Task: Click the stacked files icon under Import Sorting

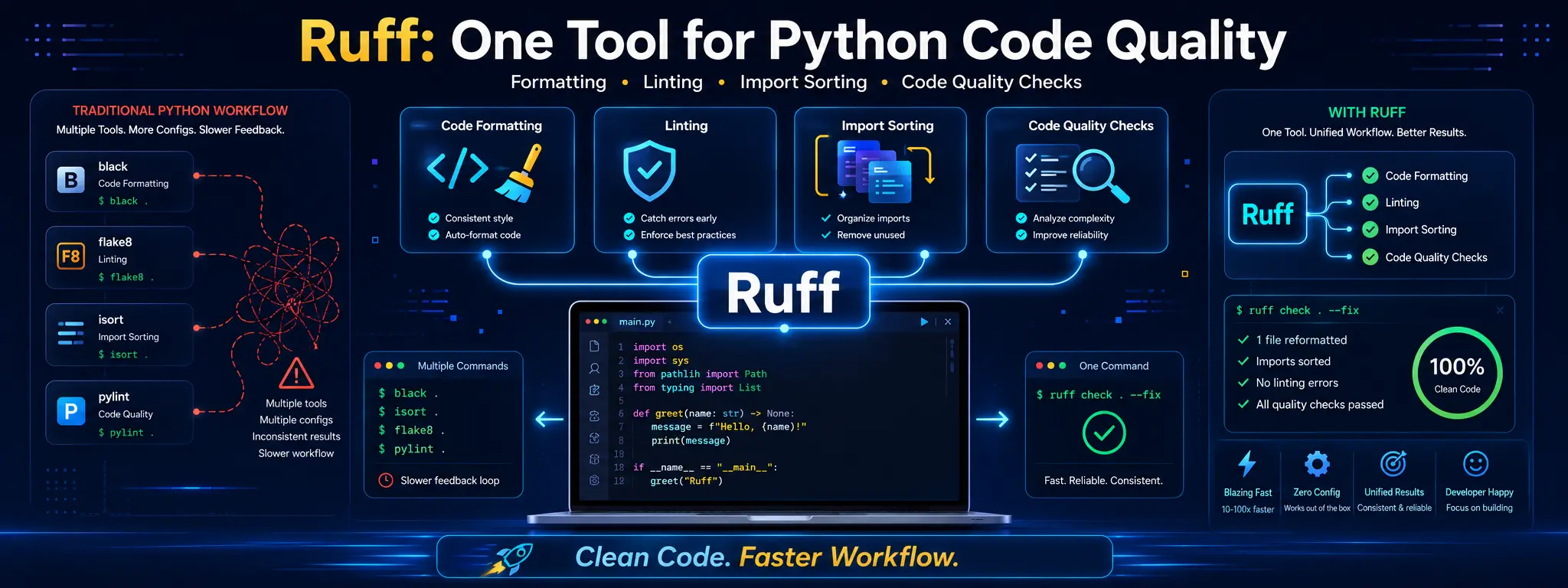Action: pyautogui.click(x=874, y=171)
